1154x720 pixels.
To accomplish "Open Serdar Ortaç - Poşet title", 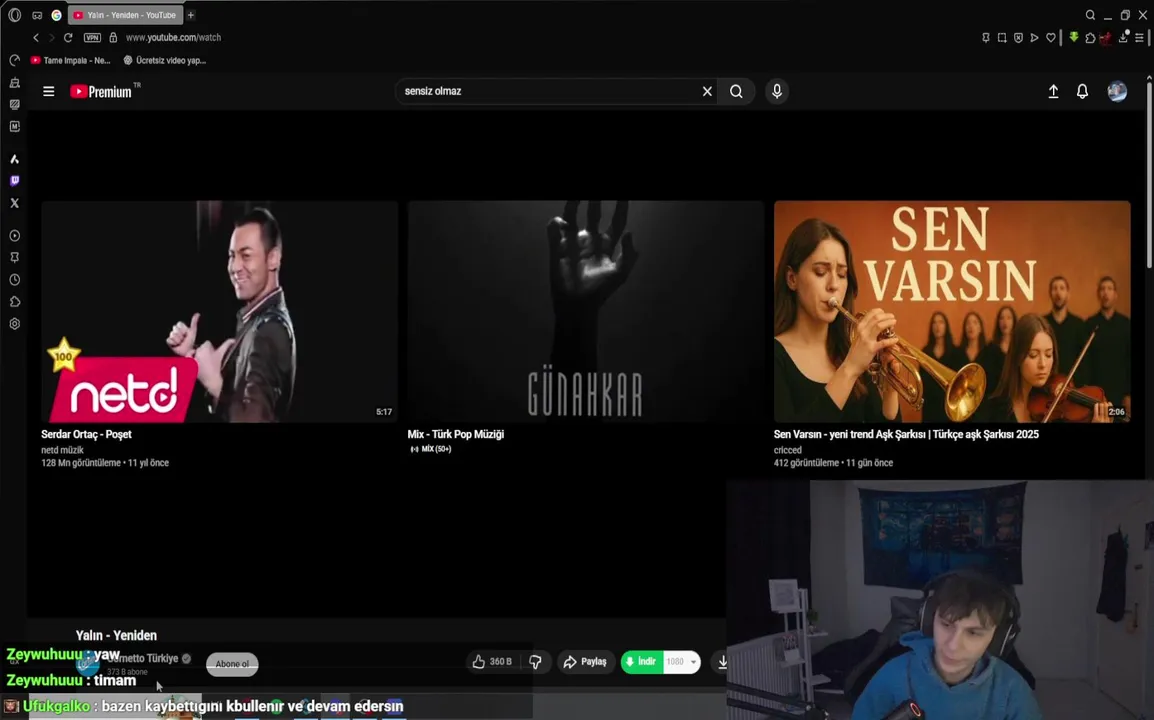I will pyautogui.click(x=86, y=434).
